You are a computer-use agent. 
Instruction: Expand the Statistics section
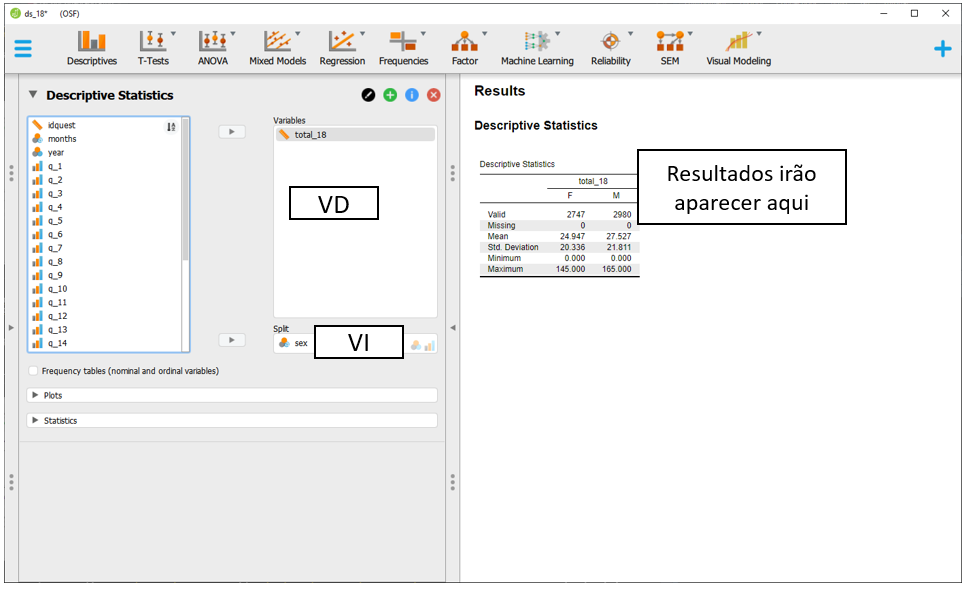36,421
